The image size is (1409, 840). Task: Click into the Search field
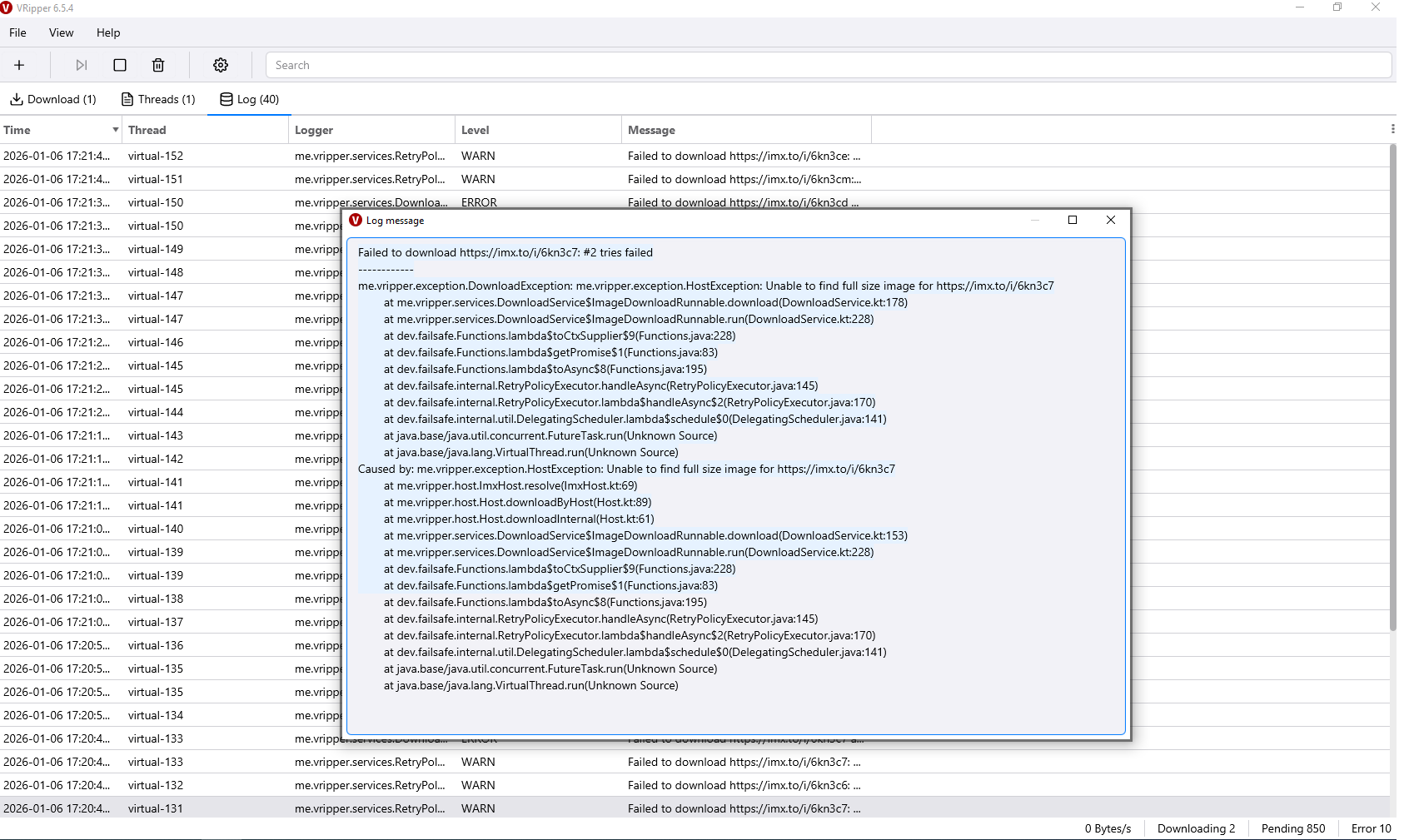[x=829, y=65]
